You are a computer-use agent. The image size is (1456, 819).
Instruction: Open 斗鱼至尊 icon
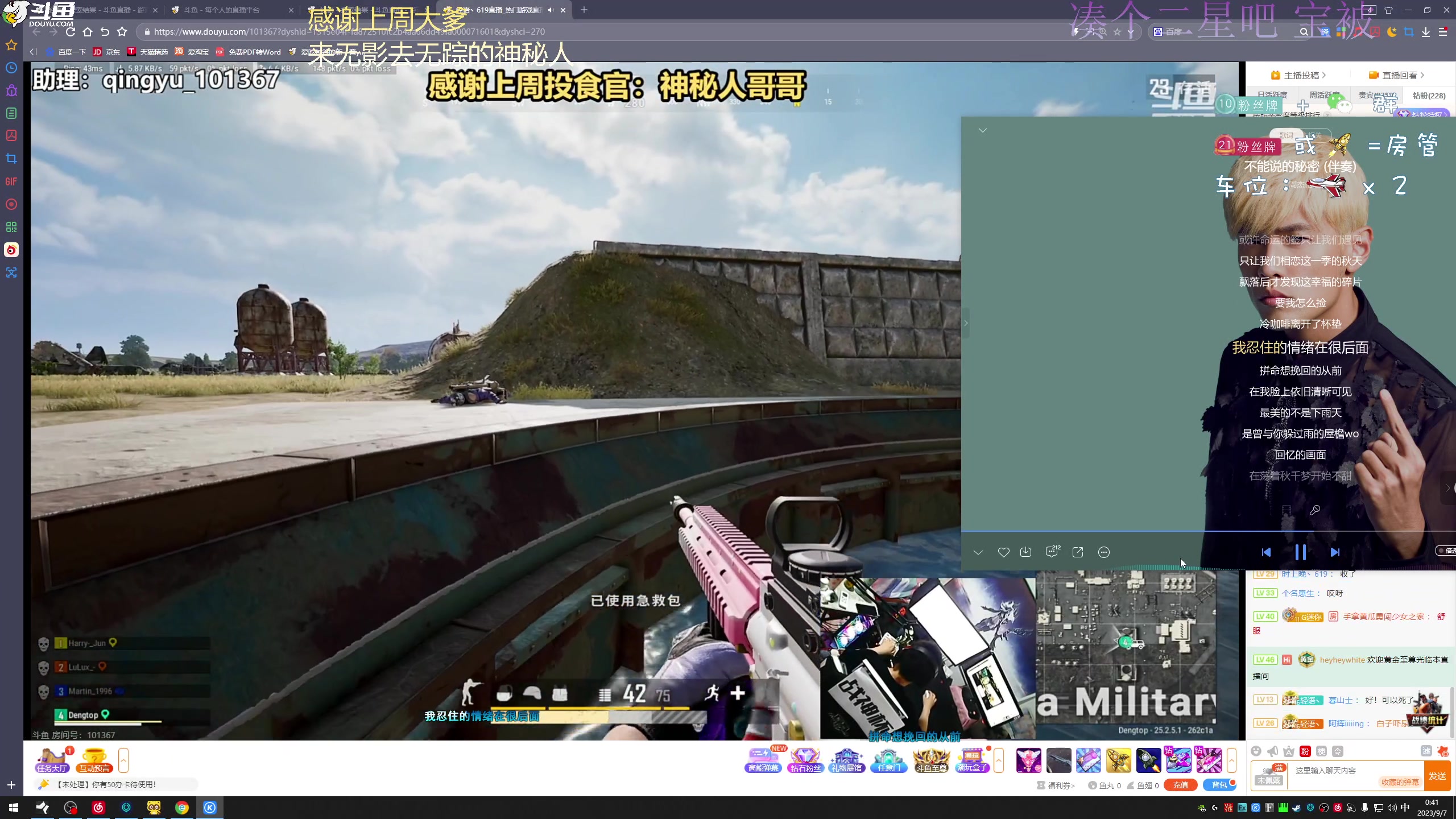(x=931, y=760)
